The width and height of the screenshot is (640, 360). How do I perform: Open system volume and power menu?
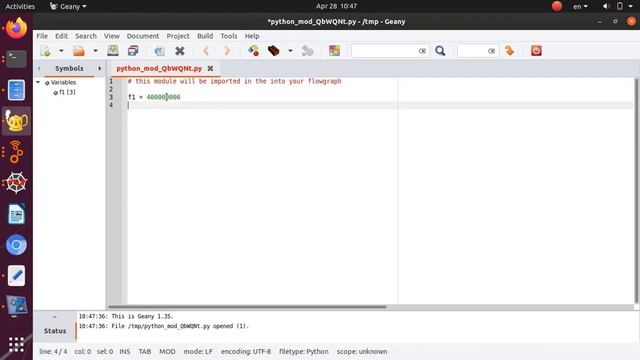click(x=618, y=7)
